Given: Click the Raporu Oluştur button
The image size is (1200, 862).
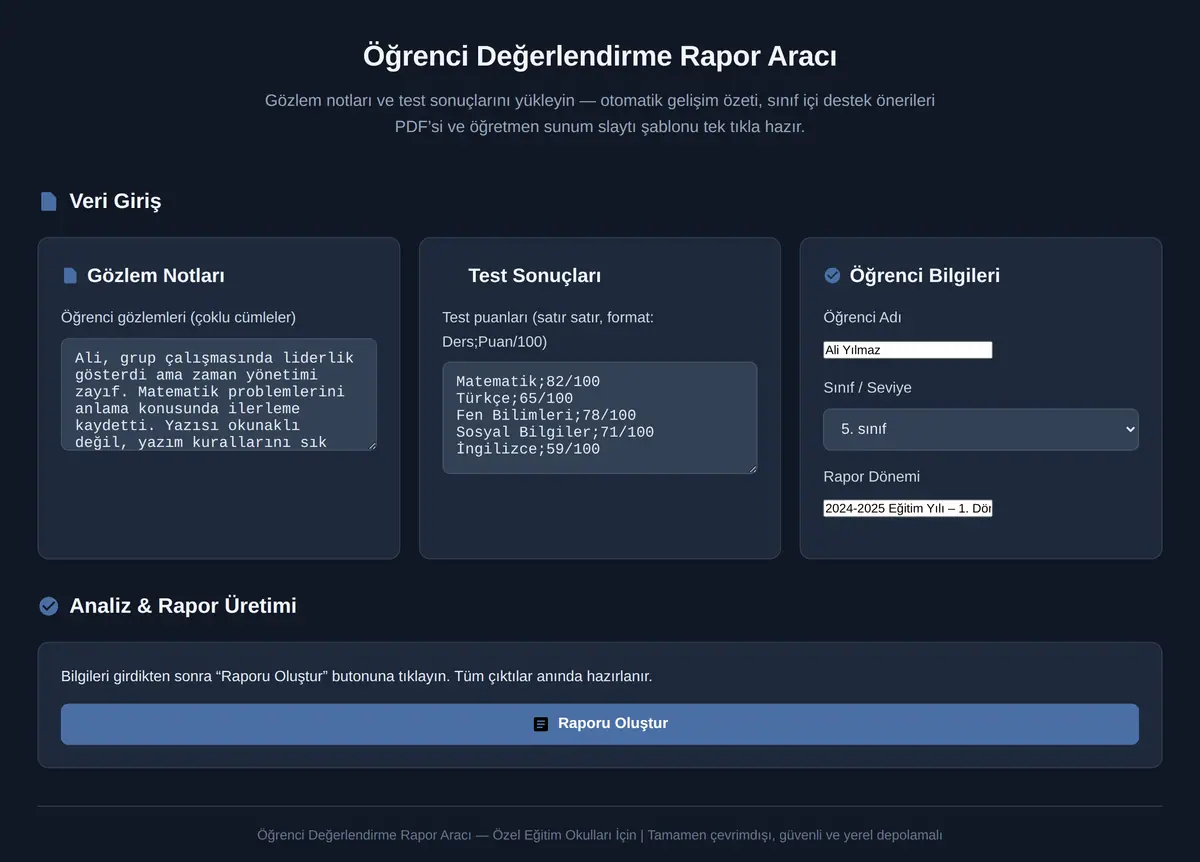Looking at the screenshot, I should (x=600, y=724).
